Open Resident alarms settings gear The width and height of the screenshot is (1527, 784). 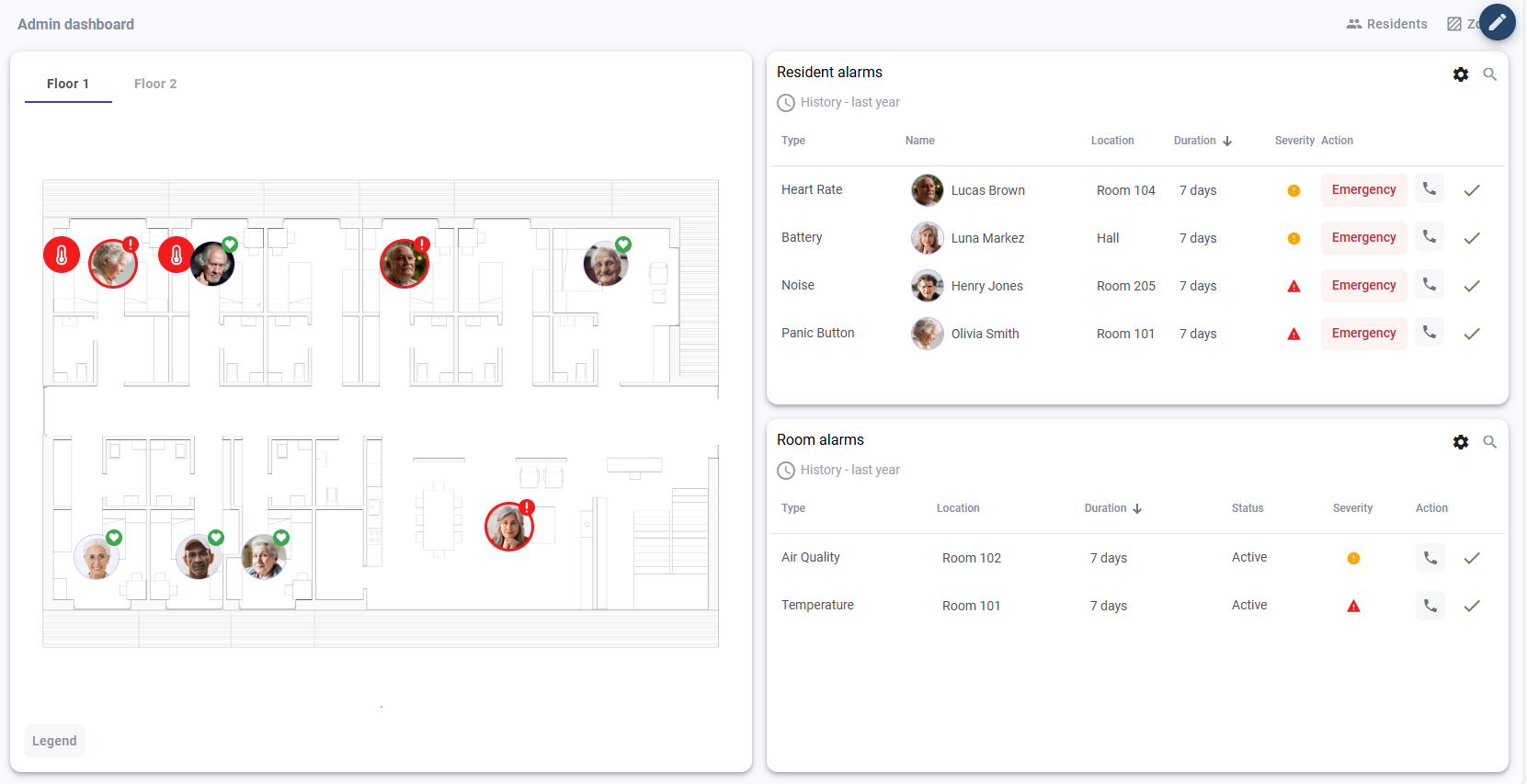(1461, 74)
